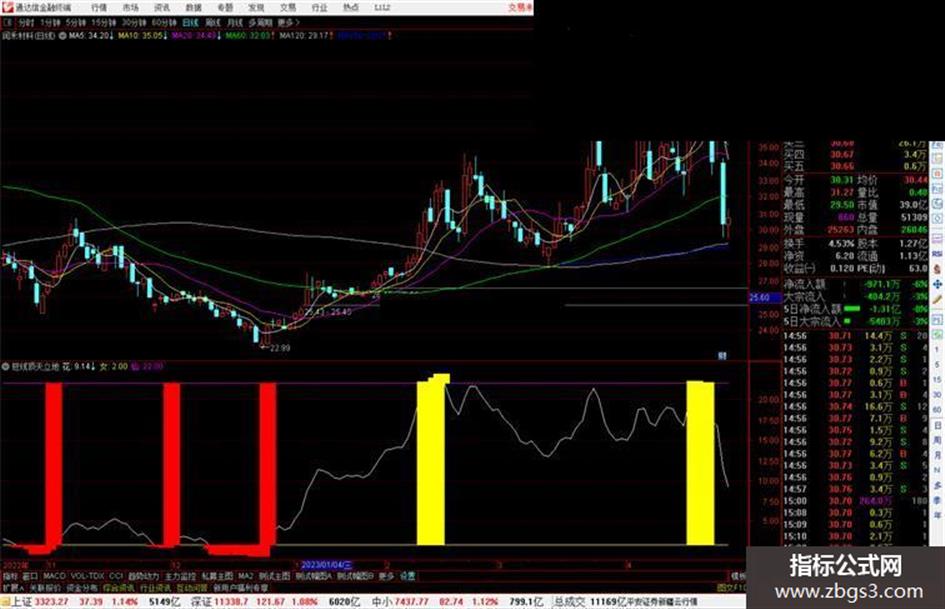This screenshot has height=609, width=945.
Task: Switch indicator to CCI
Action: tap(116, 576)
